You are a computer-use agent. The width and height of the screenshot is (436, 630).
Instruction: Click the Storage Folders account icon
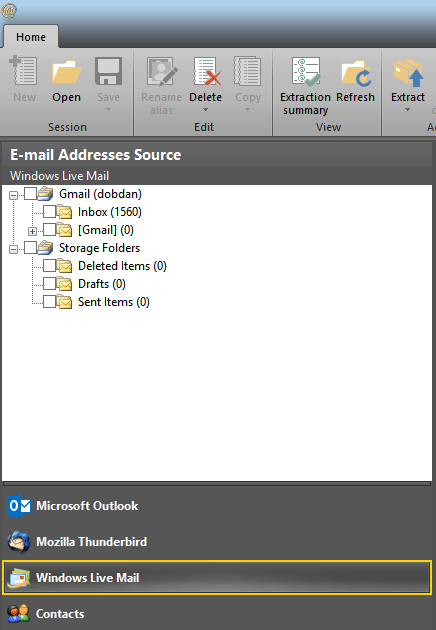45,248
